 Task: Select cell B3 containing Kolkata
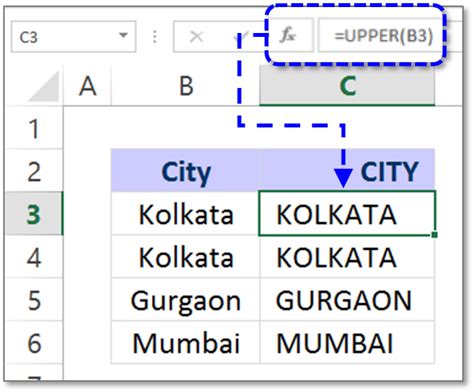pyautogui.click(x=185, y=214)
